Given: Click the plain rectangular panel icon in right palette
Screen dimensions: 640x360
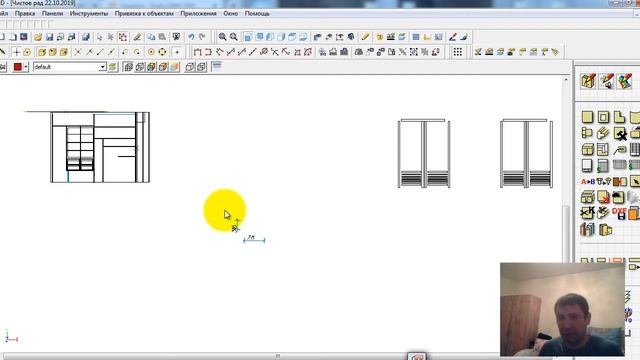Looking at the screenshot, I should coord(587,117).
